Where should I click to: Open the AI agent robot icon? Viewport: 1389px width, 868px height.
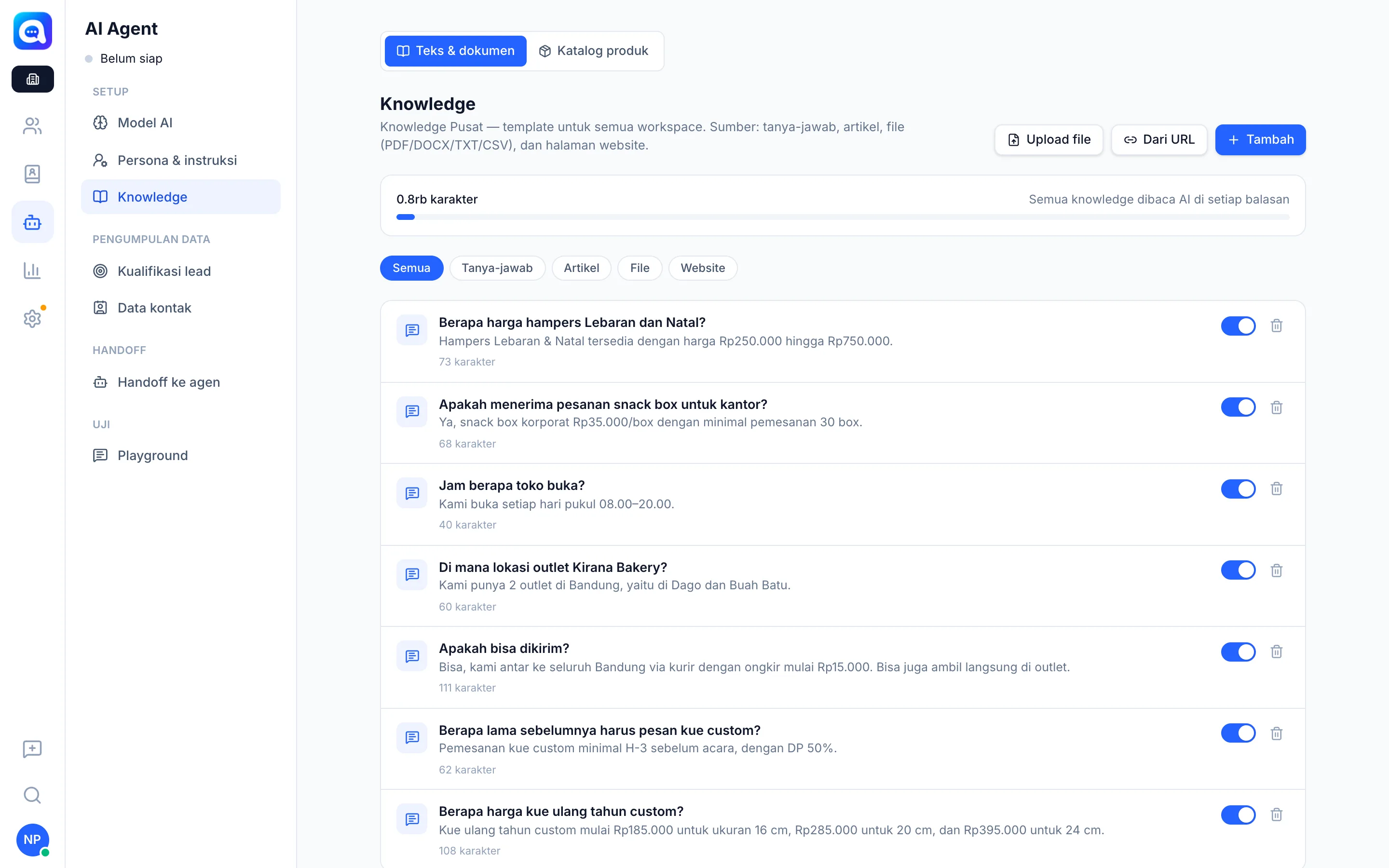(x=33, y=222)
